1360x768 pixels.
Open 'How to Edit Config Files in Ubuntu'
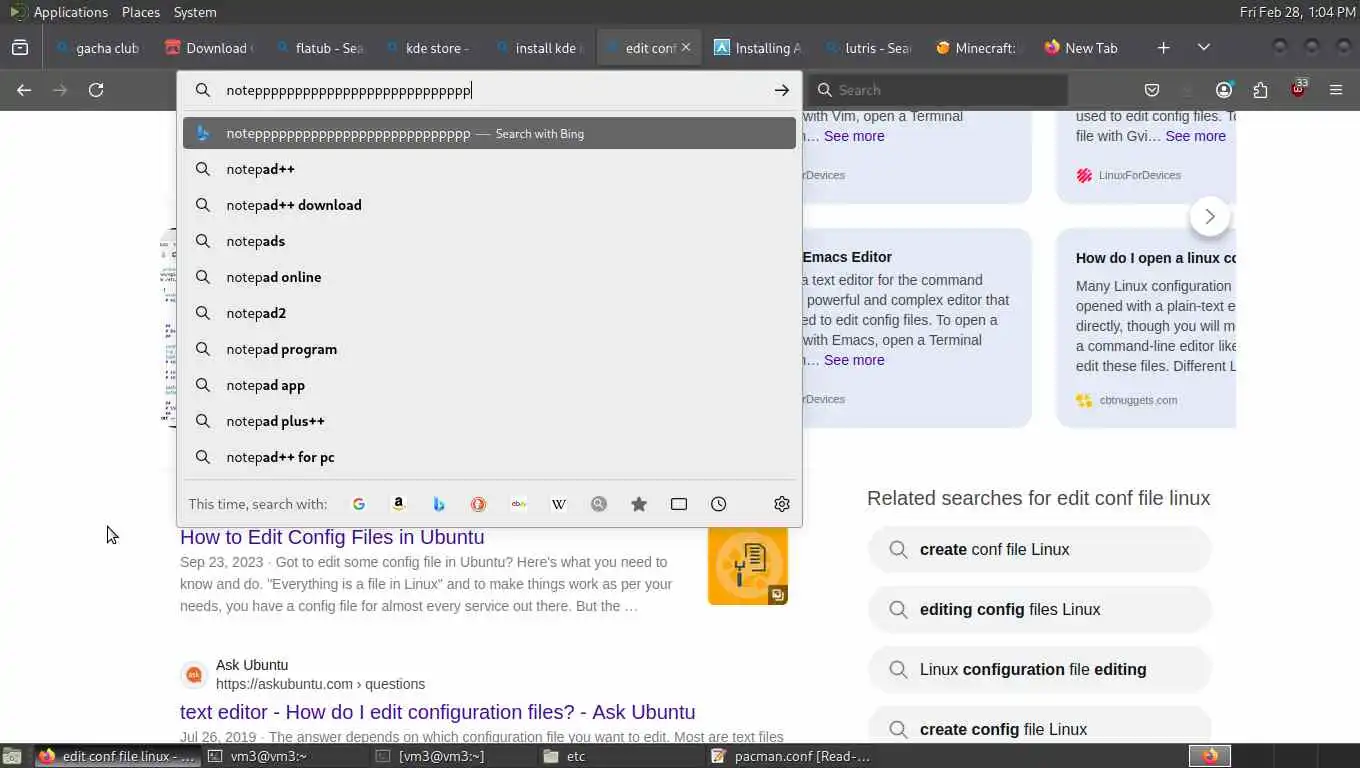click(x=332, y=537)
